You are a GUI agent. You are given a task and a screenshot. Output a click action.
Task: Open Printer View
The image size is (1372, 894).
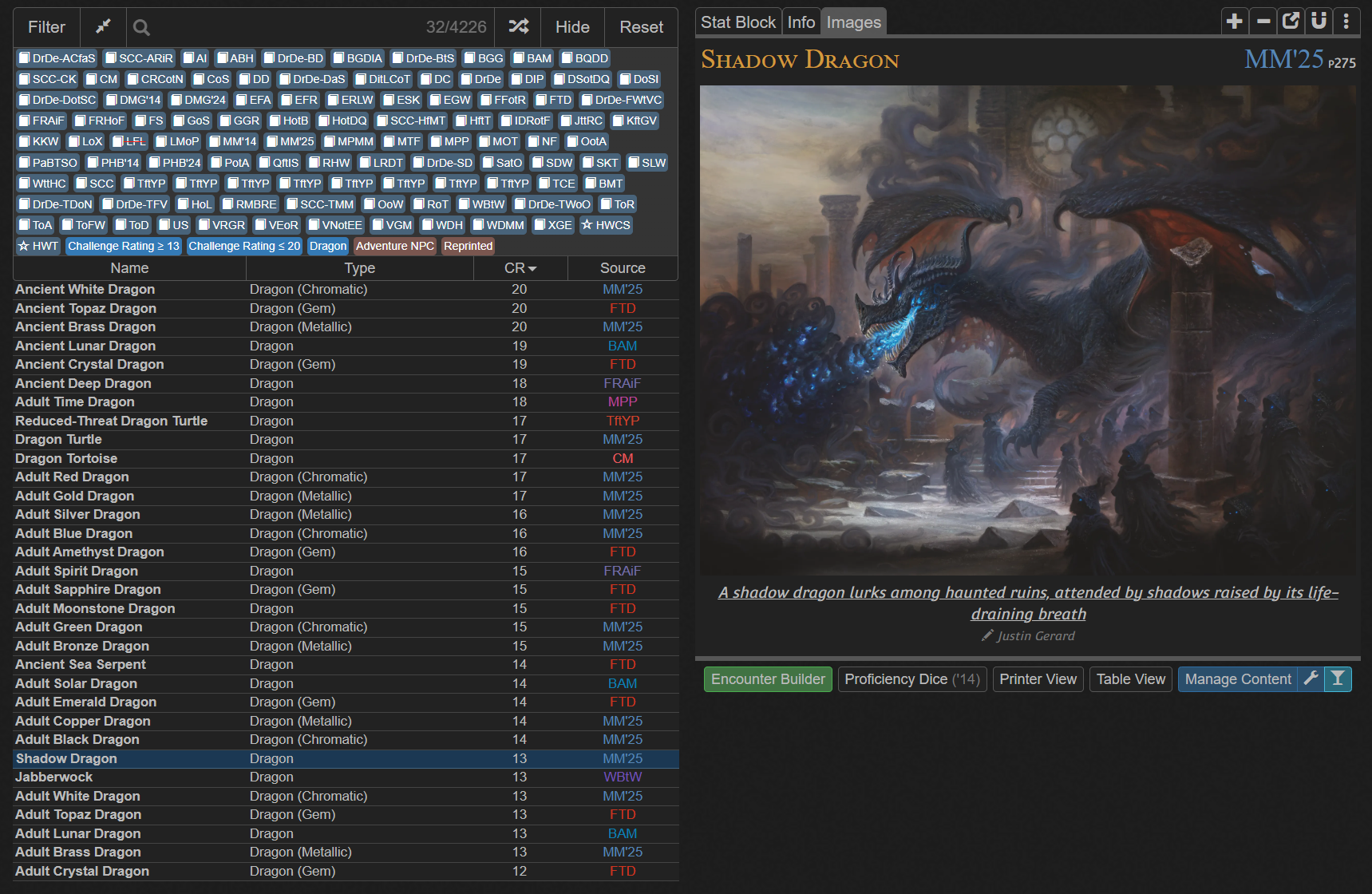tap(1038, 679)
